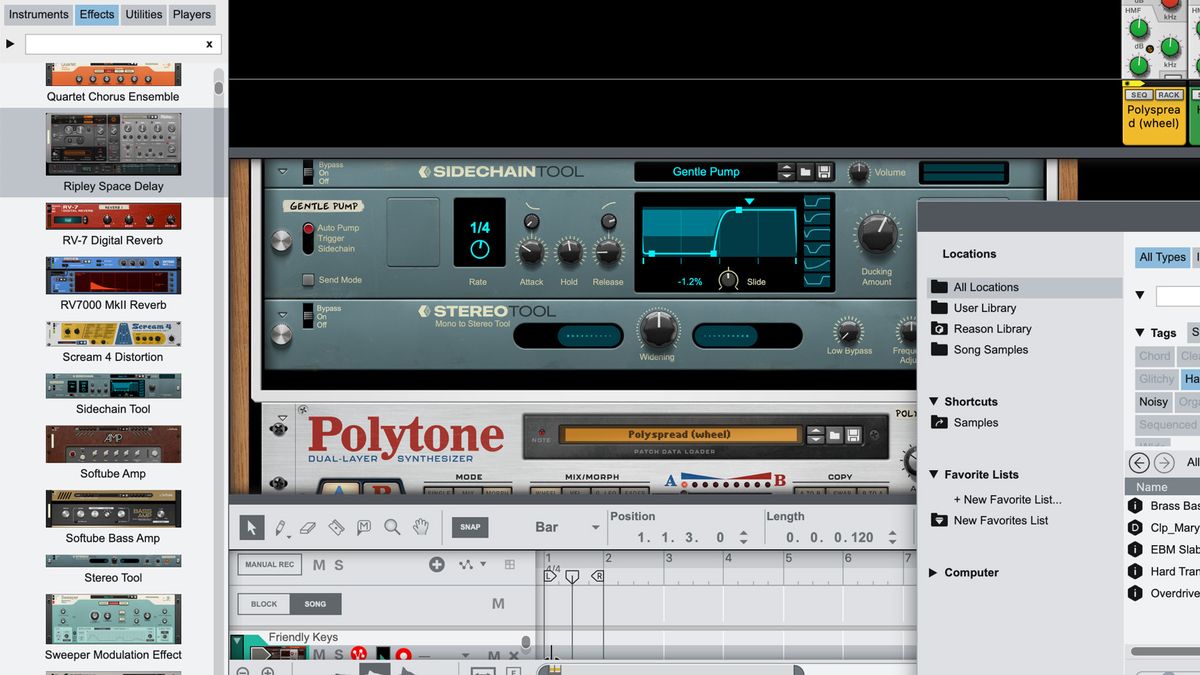Select the Eraser tool
The image size is (1200, 675).
pos(308,527)
